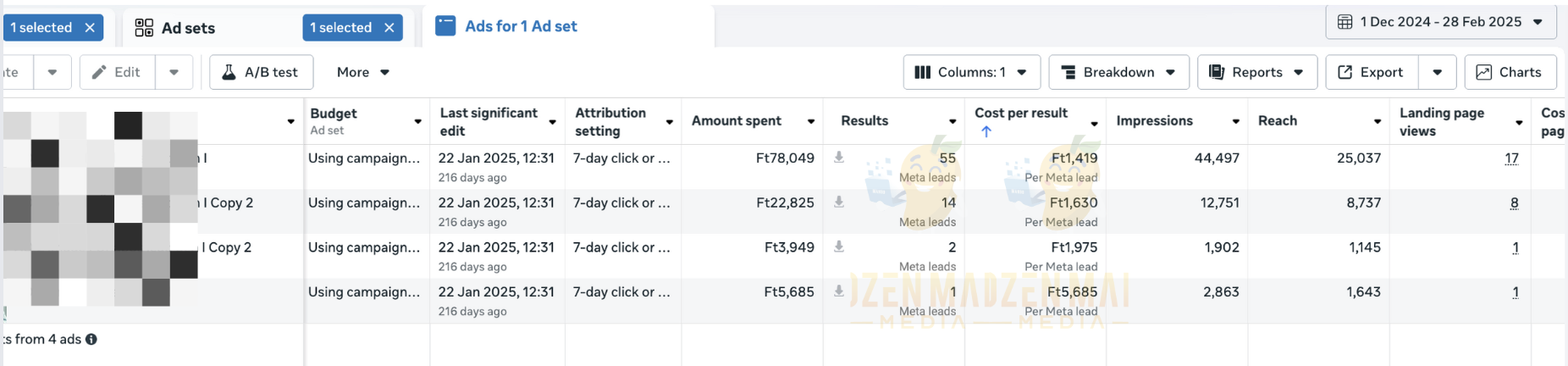
Task: Open the Charts view
Action: pos(1510,73)
